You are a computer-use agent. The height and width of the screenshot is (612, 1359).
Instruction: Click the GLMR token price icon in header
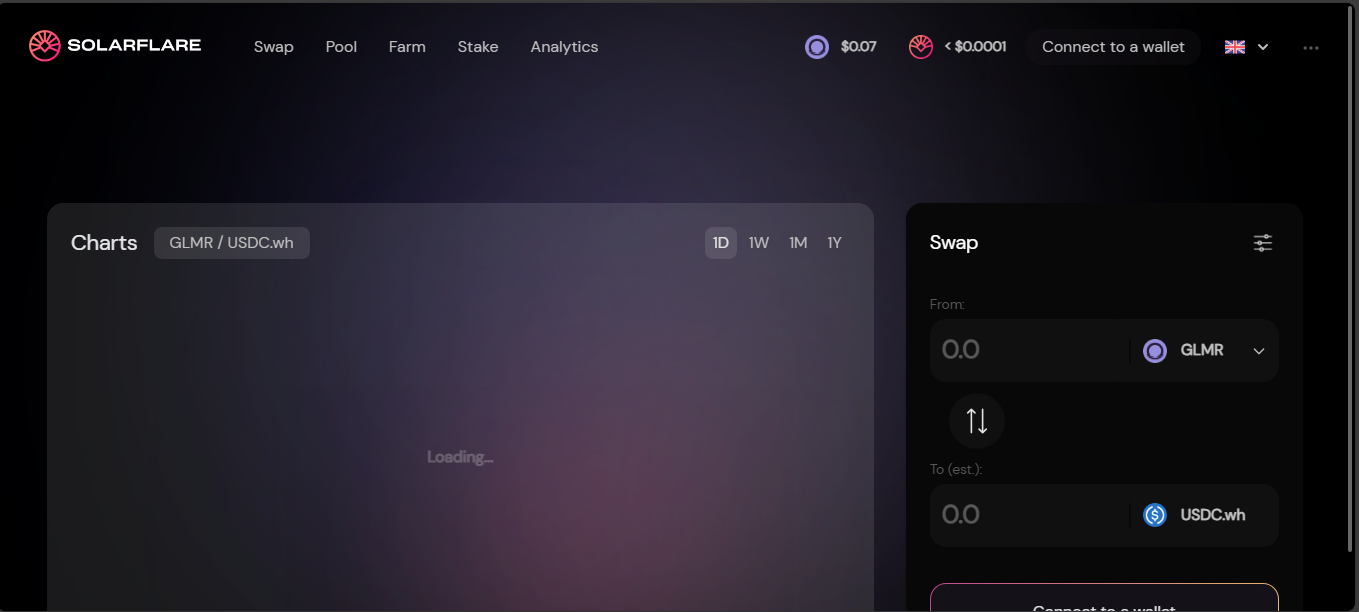point(817,47)
